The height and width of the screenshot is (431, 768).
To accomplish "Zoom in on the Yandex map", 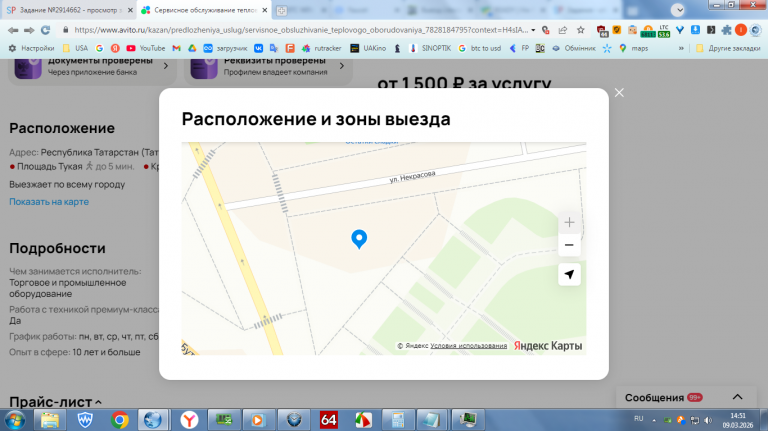I will tap(569, 223).
